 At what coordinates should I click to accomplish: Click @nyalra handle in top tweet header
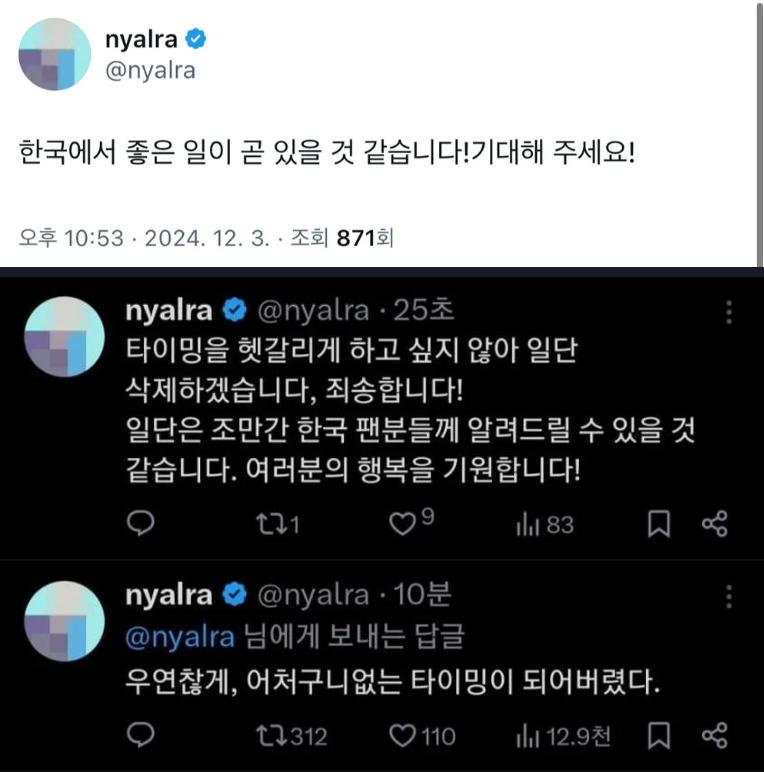click(150, 71)
